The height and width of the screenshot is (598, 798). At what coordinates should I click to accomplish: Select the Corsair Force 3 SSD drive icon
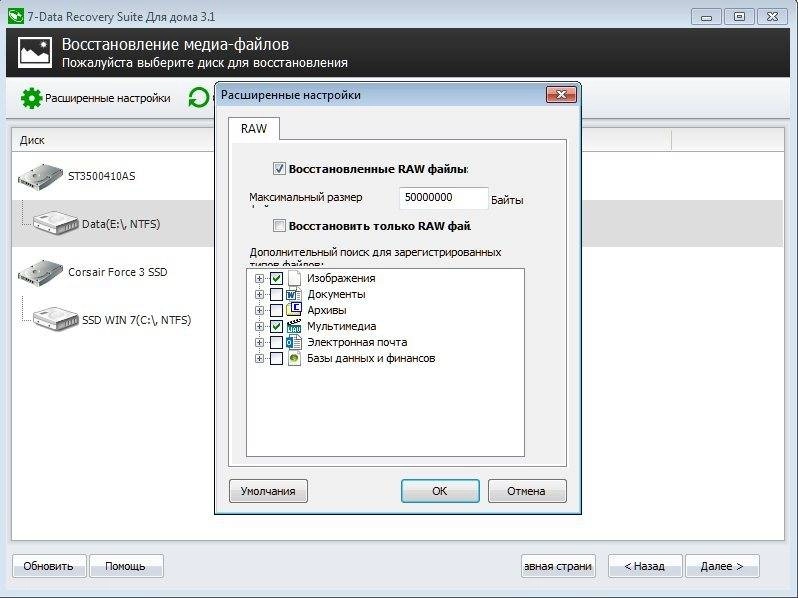[x=40, y=272]
